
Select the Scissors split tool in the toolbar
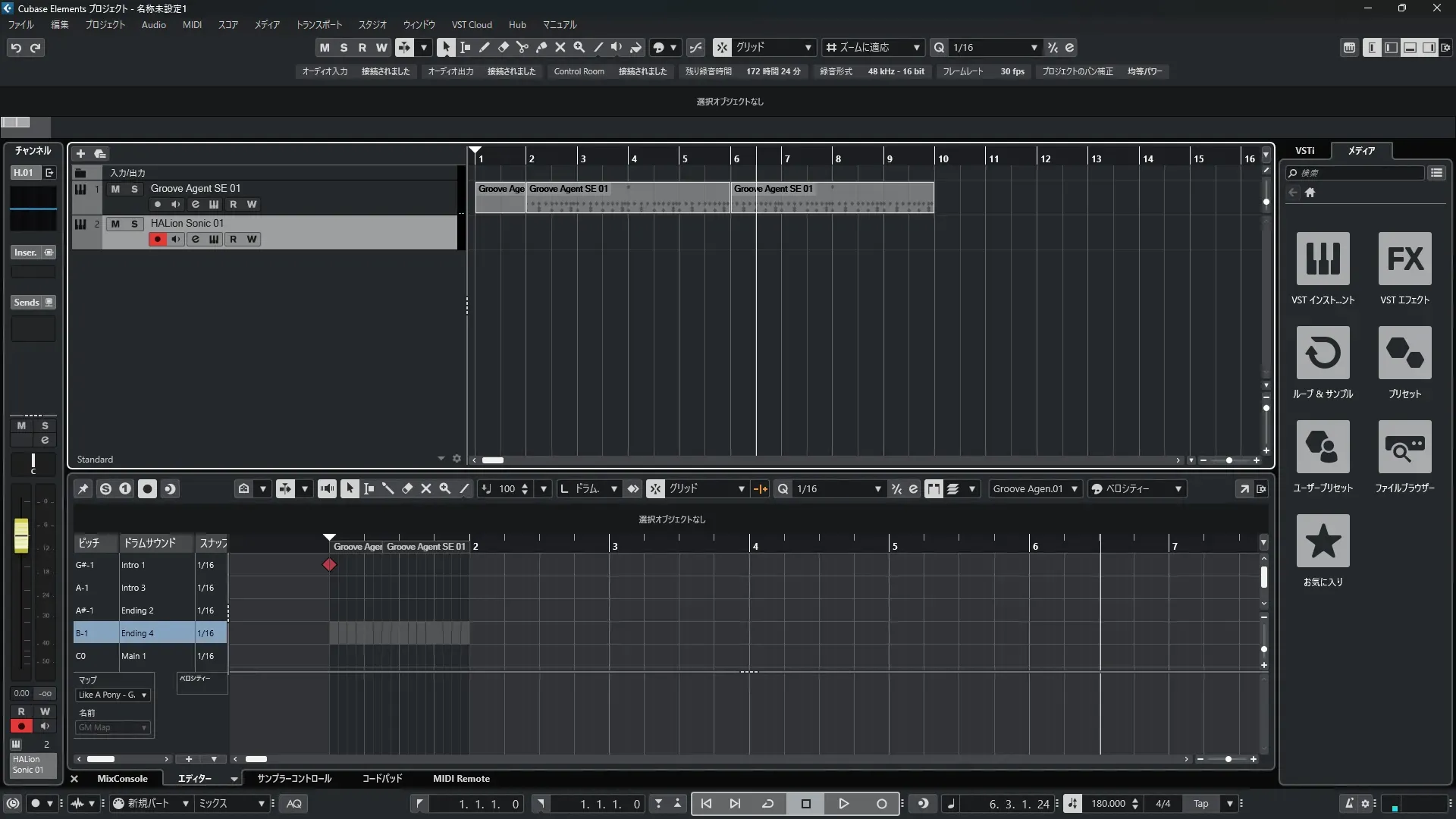(522, 47)
